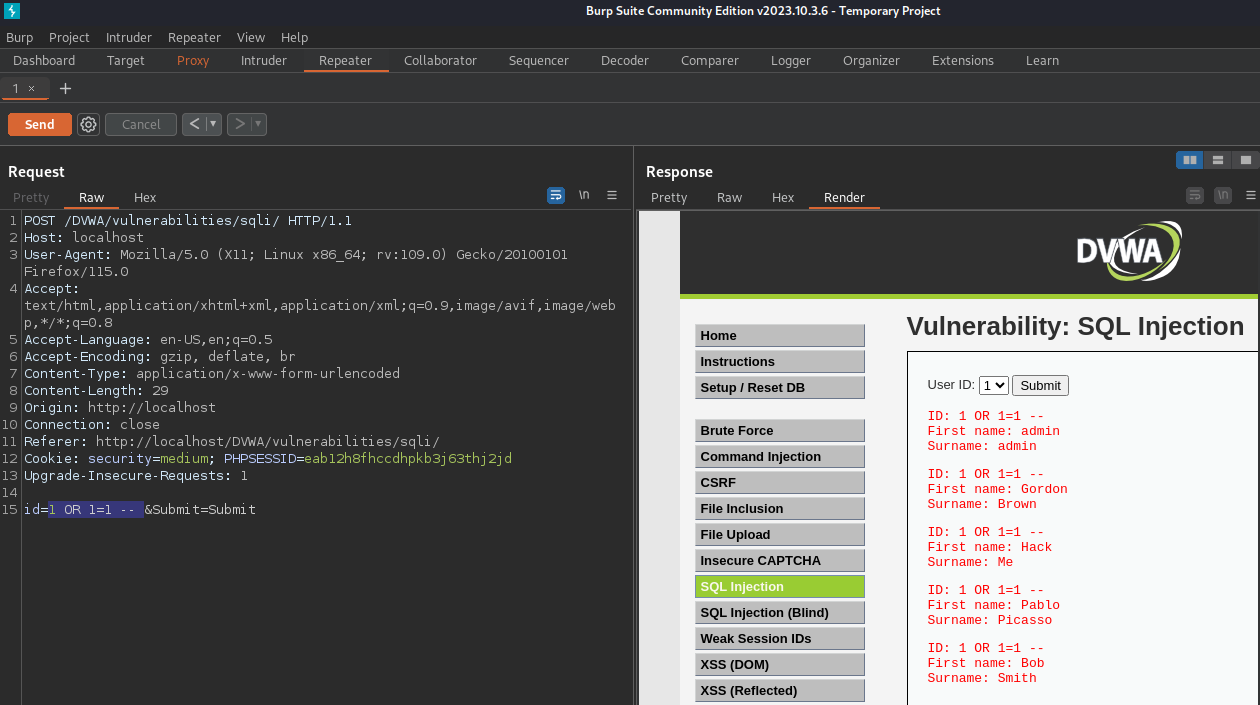Switch to the Extensions tab

click(963, 61)
